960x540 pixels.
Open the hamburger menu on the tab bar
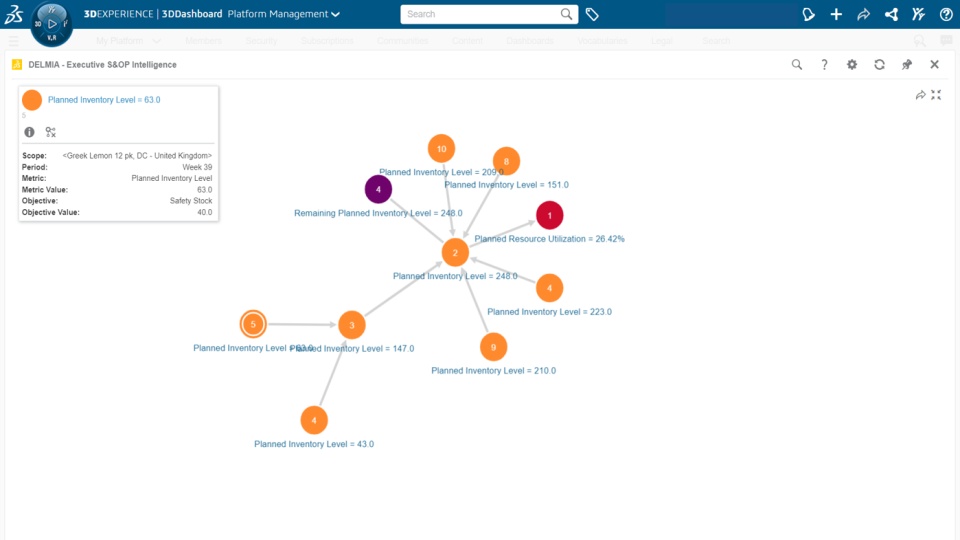13,40
